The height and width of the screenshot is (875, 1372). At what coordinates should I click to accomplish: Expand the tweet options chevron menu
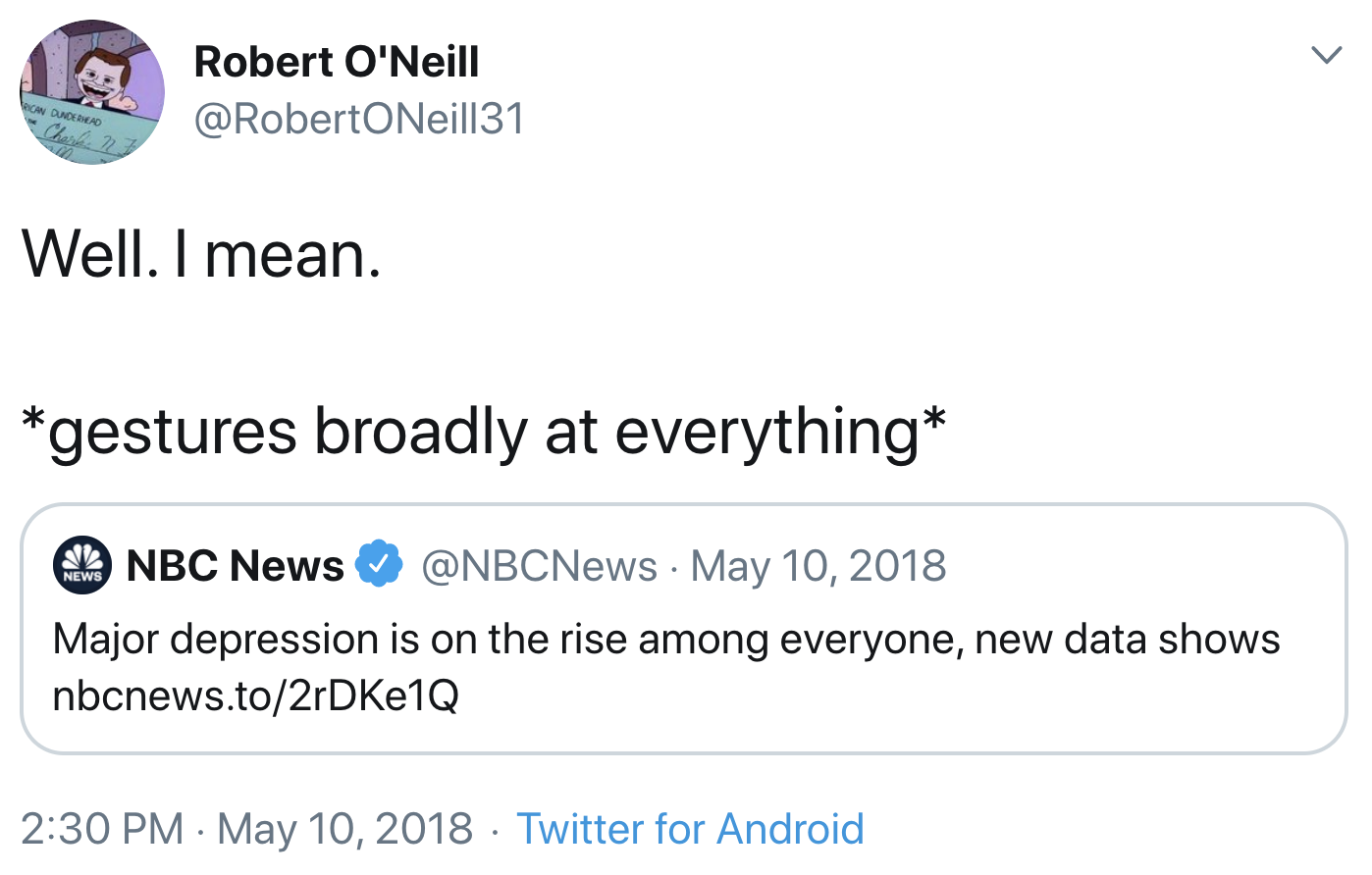1326,55
